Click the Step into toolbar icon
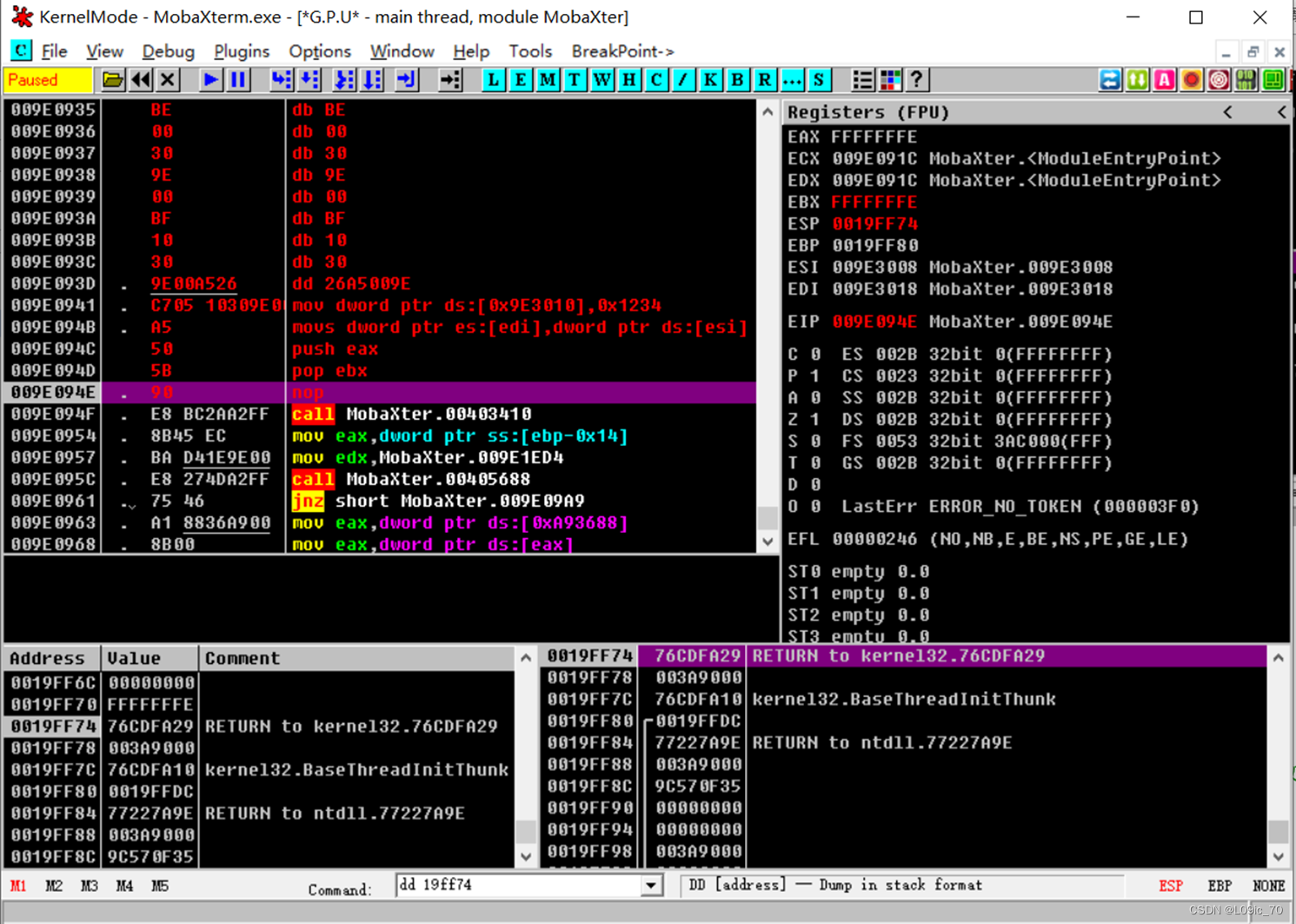The height and width of the screenshot is (924, 1296). [282, 80]
